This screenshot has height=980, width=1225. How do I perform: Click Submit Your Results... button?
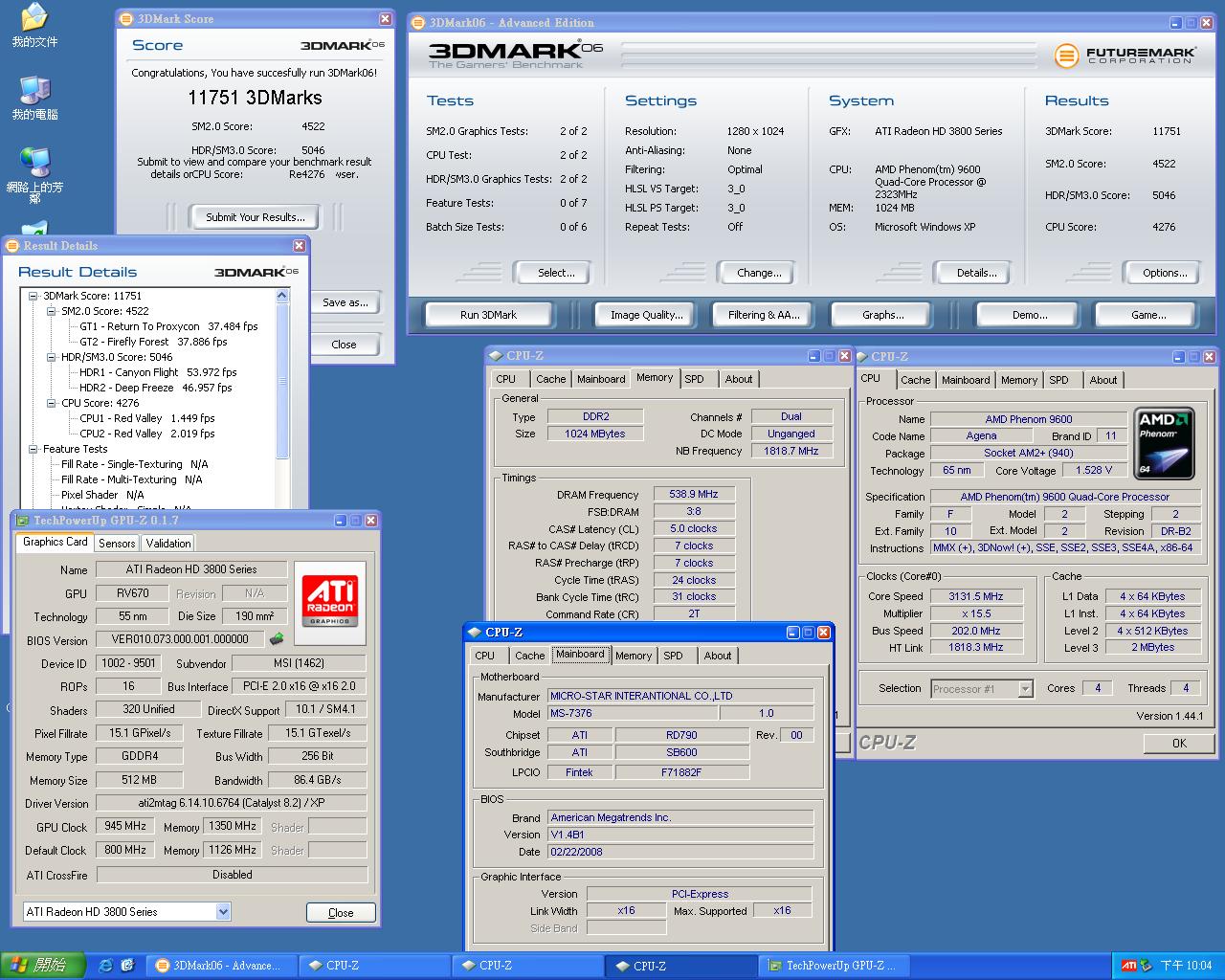coord(256,217)
